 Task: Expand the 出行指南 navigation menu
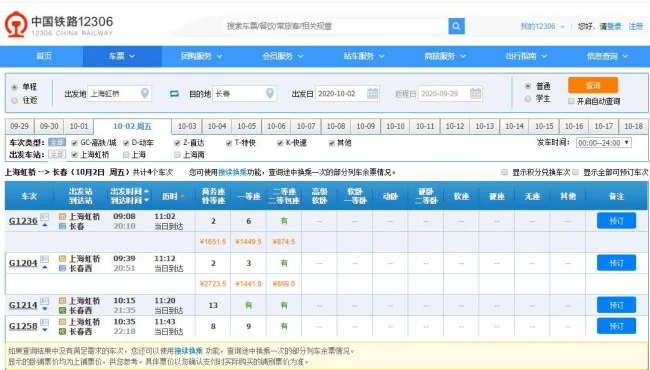(x=526, y=56)
